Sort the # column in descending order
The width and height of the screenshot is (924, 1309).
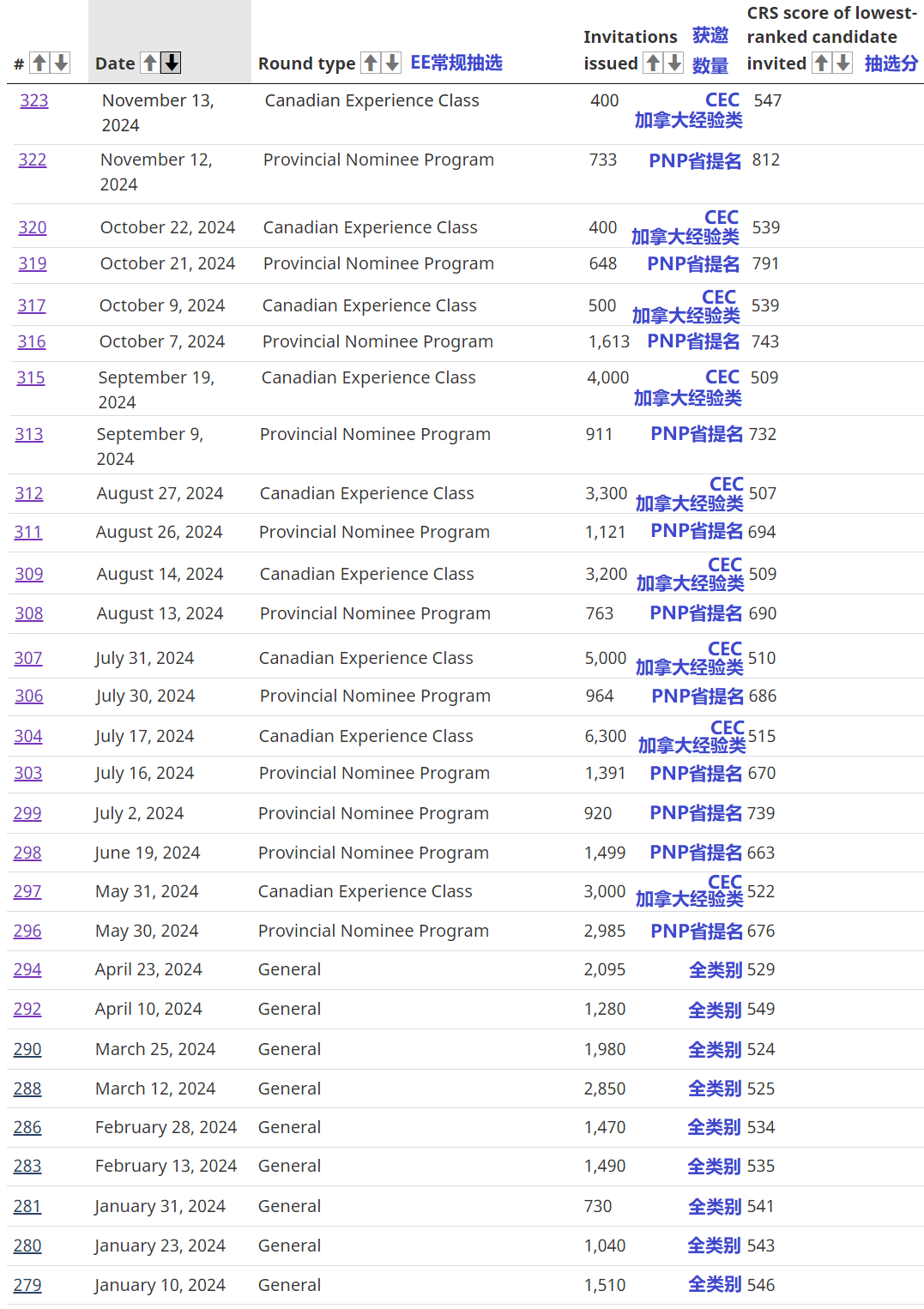61,63
